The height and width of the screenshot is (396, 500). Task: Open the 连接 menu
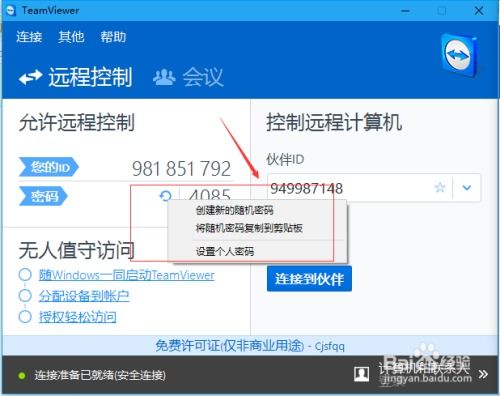coord(29,37)
